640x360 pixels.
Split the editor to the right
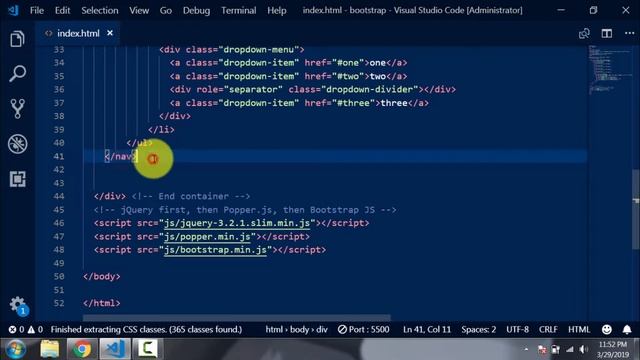[x=607, y=33]
